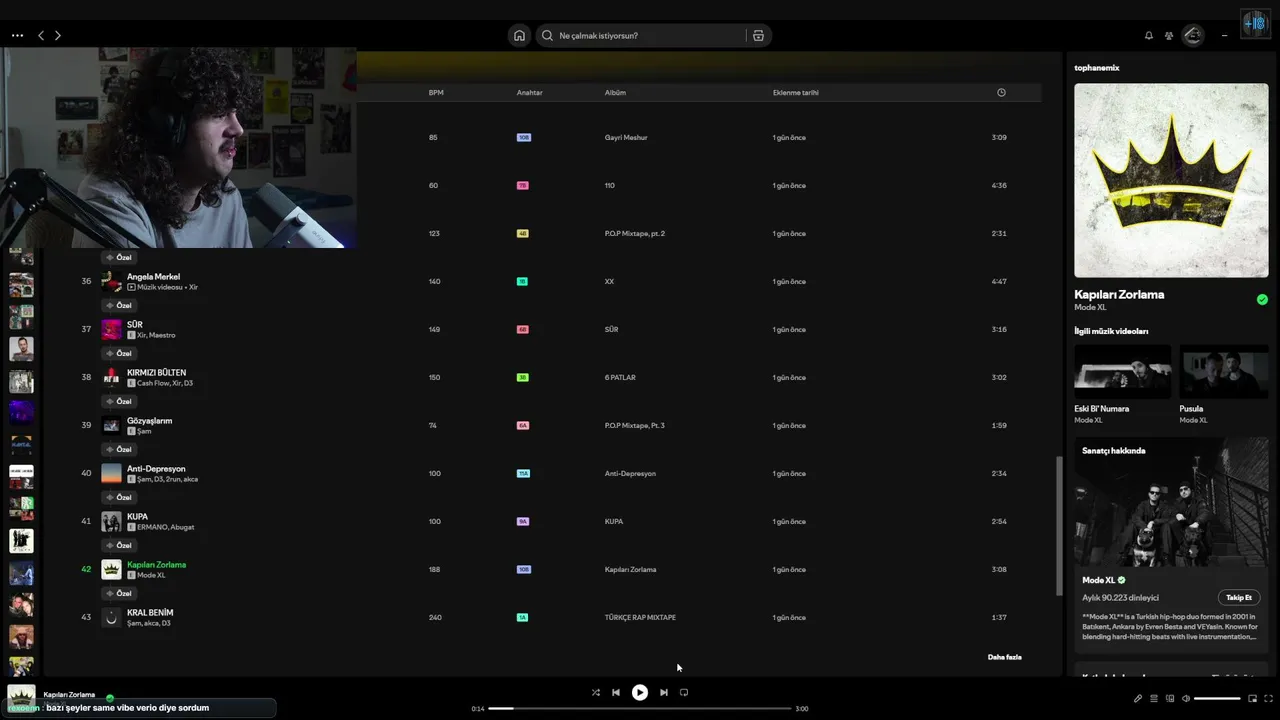Viewport: 1280px width, 720px height.
Task: Minimize the Spotify window
Action: pyautogui.click(x=1224, y=35)
